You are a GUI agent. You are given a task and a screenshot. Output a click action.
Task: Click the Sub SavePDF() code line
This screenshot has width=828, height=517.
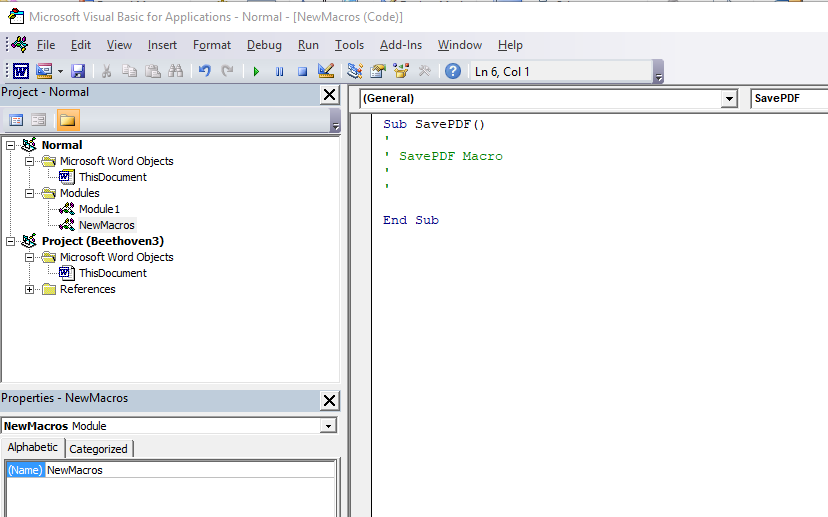point(434,125)
